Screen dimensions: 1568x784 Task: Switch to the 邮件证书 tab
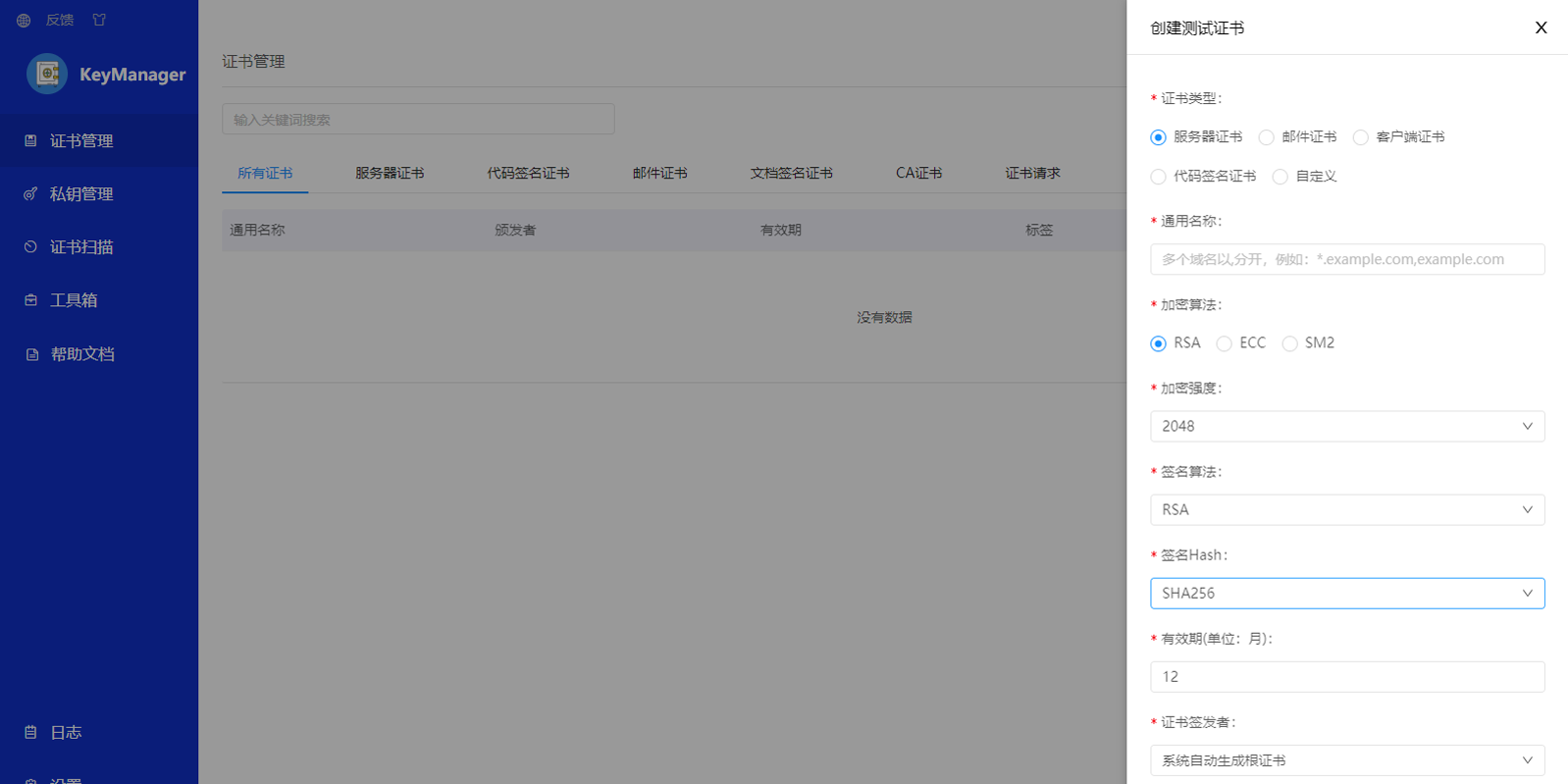(659, 173)
